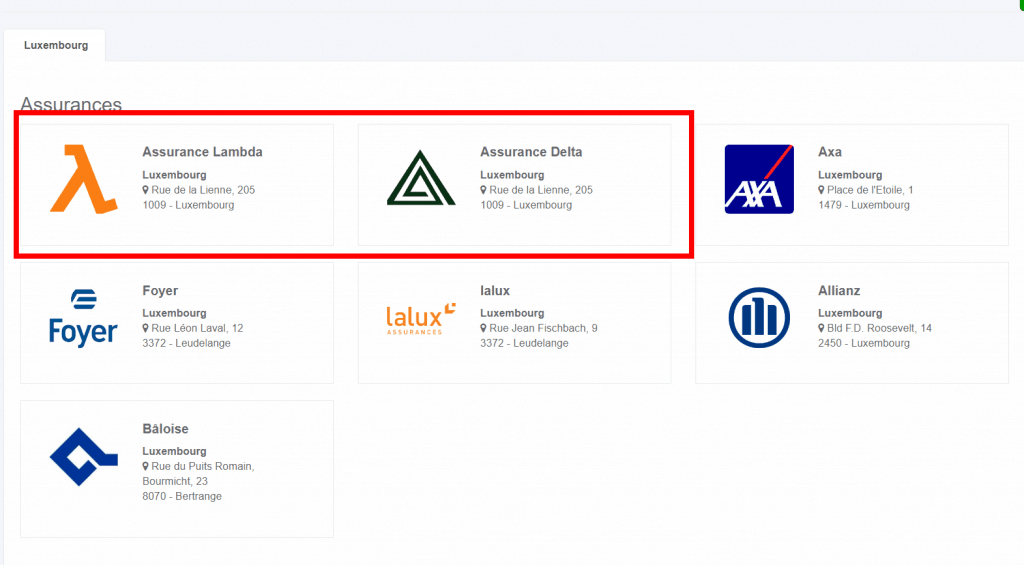Select Luxembourg label in the lalux card

(x=512, y=313)
